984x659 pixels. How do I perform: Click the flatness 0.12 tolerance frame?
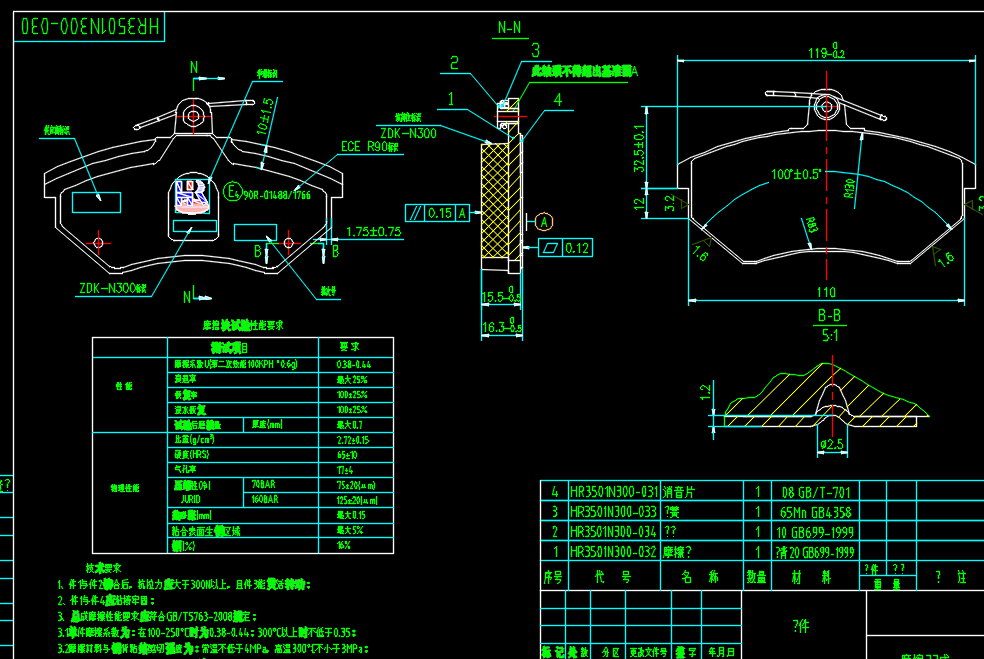(x=565, y=247)
